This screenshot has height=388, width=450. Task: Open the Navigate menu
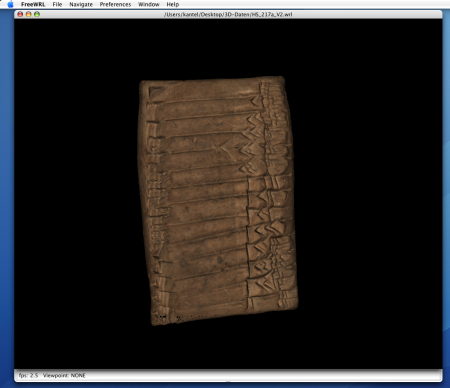pos(81,4)
